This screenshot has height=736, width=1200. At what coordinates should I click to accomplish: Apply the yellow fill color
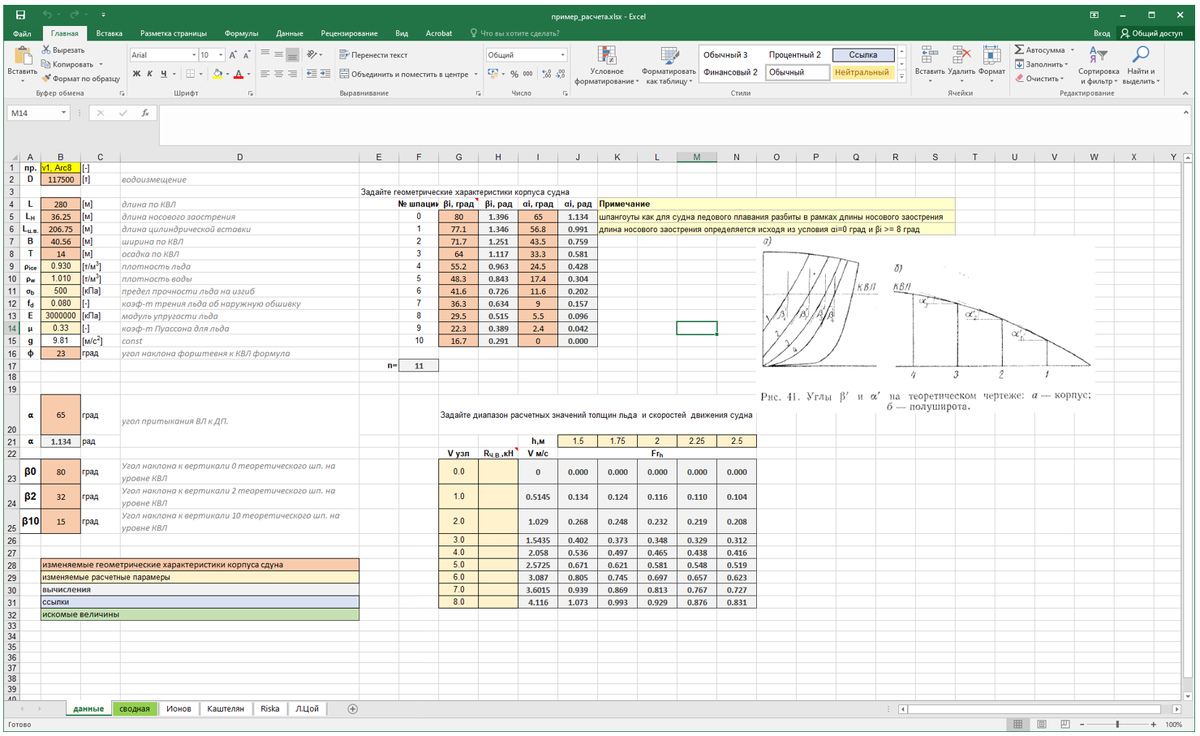click(216, 74)
